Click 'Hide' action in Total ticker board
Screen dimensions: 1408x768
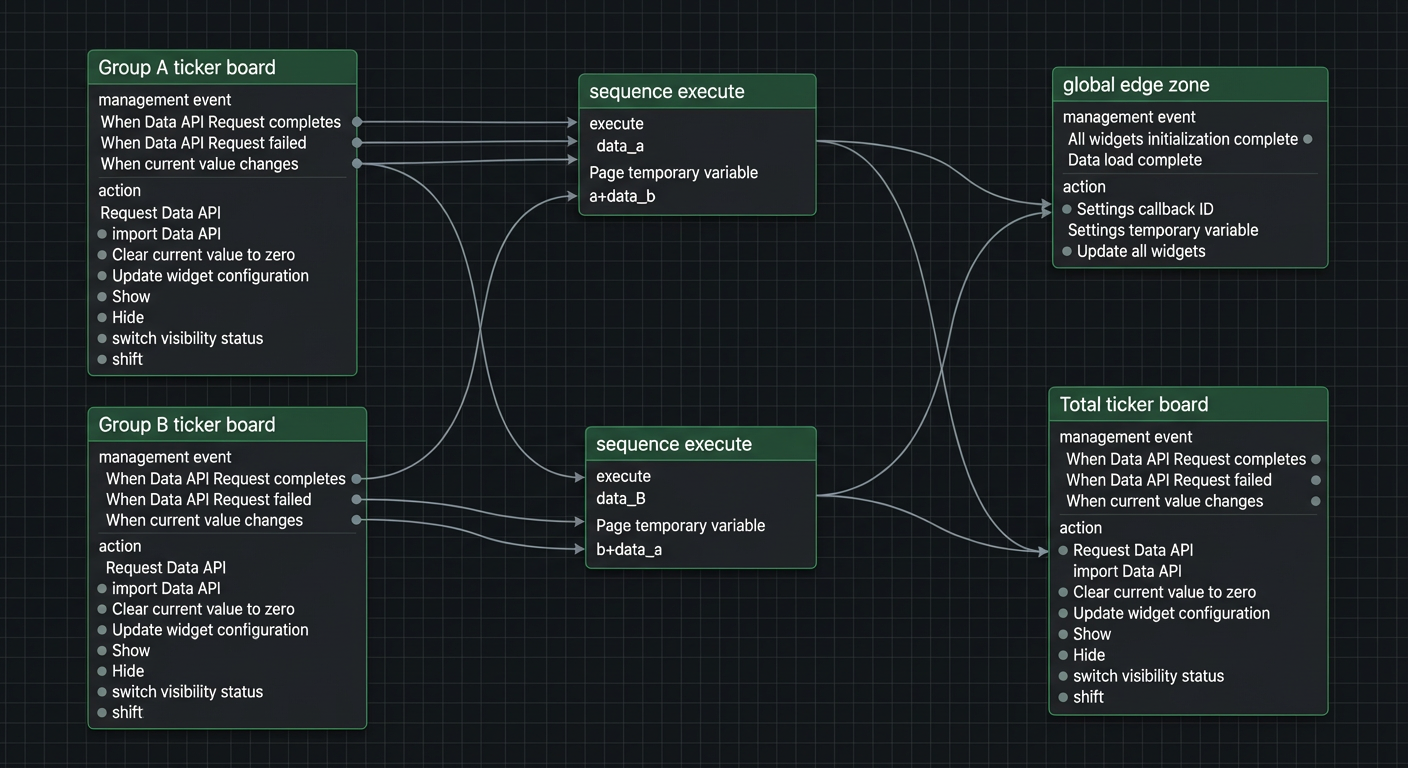pos(1089,655)
